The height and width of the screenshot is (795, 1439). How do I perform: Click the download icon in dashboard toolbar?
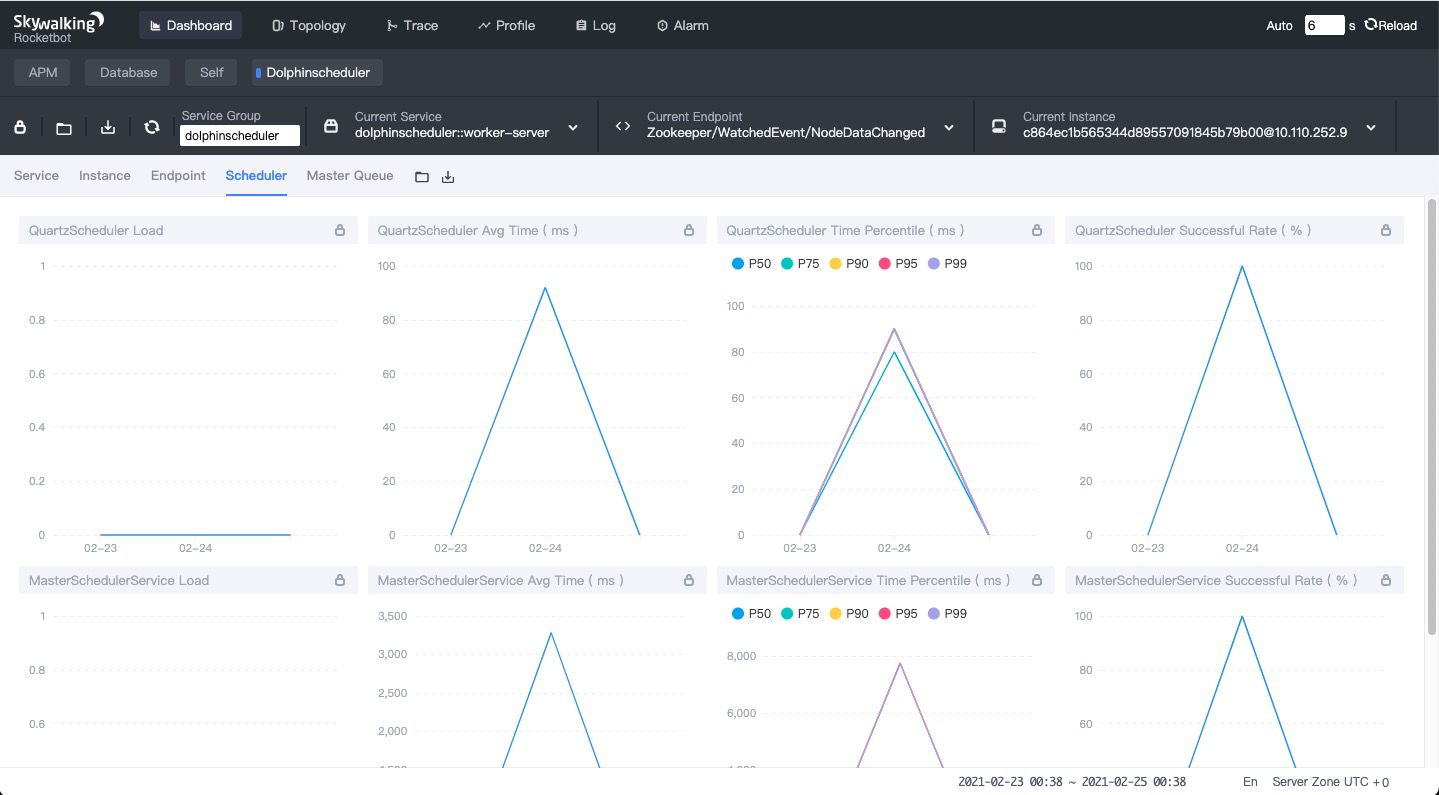coord(108,127)
